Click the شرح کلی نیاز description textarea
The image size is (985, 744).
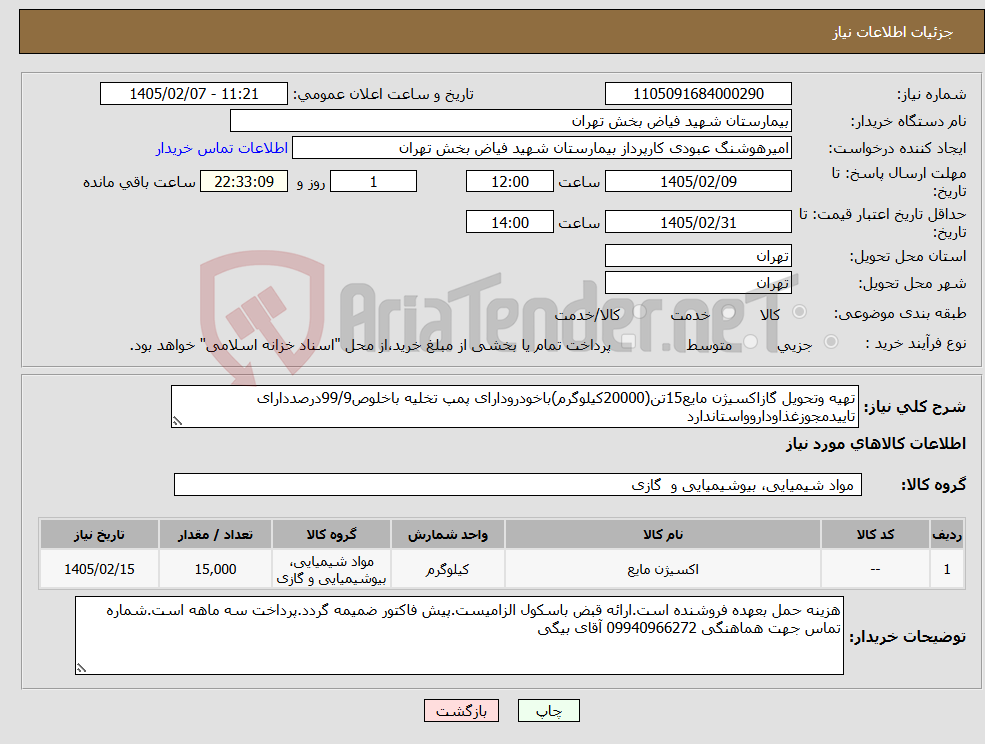tap(514, 407)
